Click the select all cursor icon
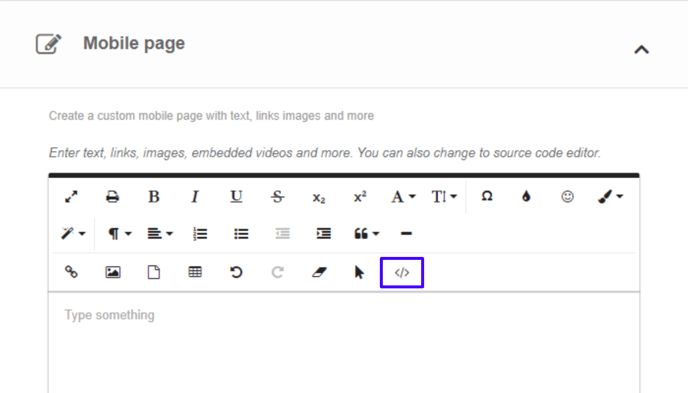Screen dimensions: 688x393 click(x=359, y=272)
